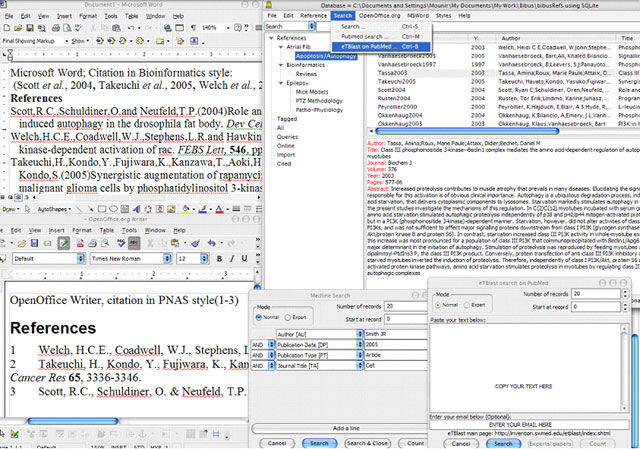Image resolution: width=640 pixels, height=449 pixels.
Task: Click the Line Color pen in Word Draw toolbar
Action: coord(202,209)
